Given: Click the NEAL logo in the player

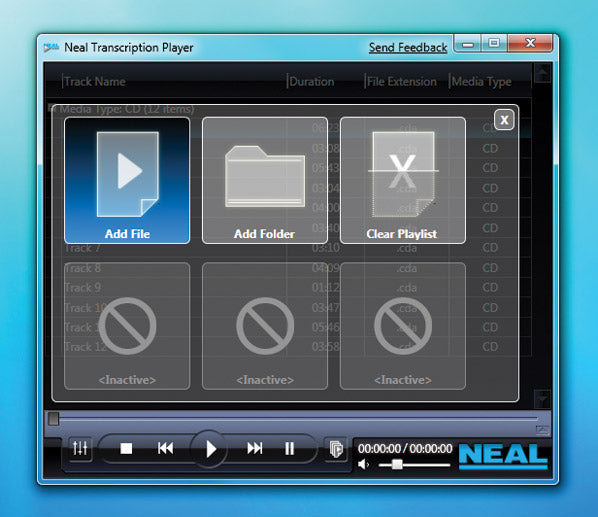Looking at the screenshot, I should (x=503, y=456).
